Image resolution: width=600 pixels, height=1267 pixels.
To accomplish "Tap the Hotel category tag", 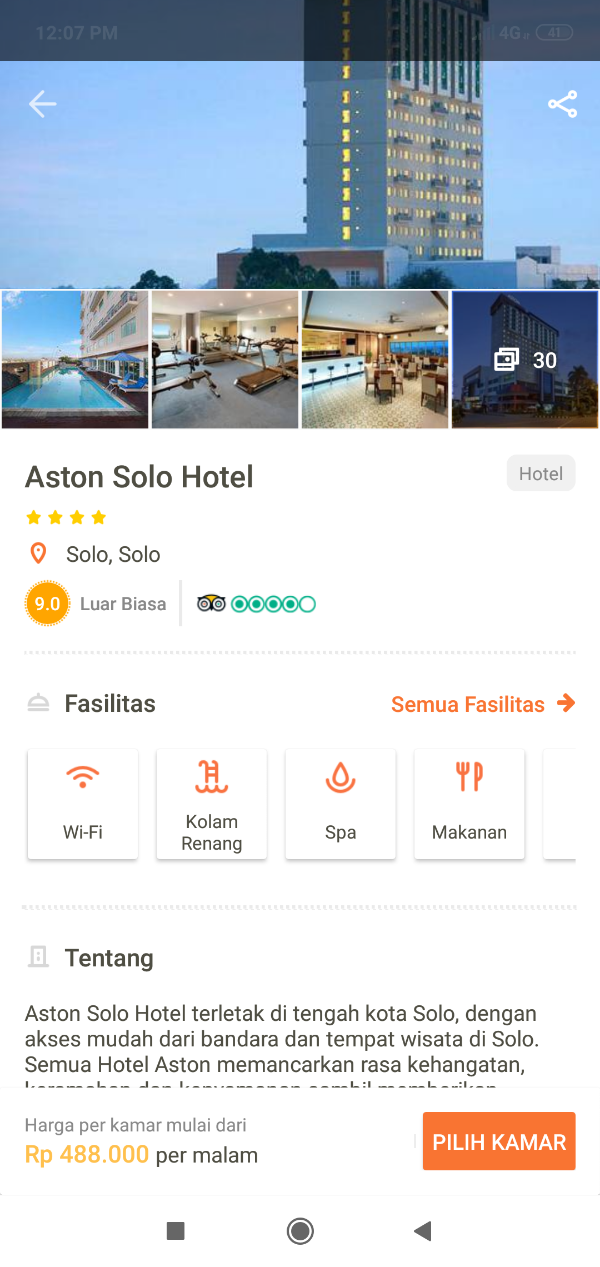I will pos(541,474).
